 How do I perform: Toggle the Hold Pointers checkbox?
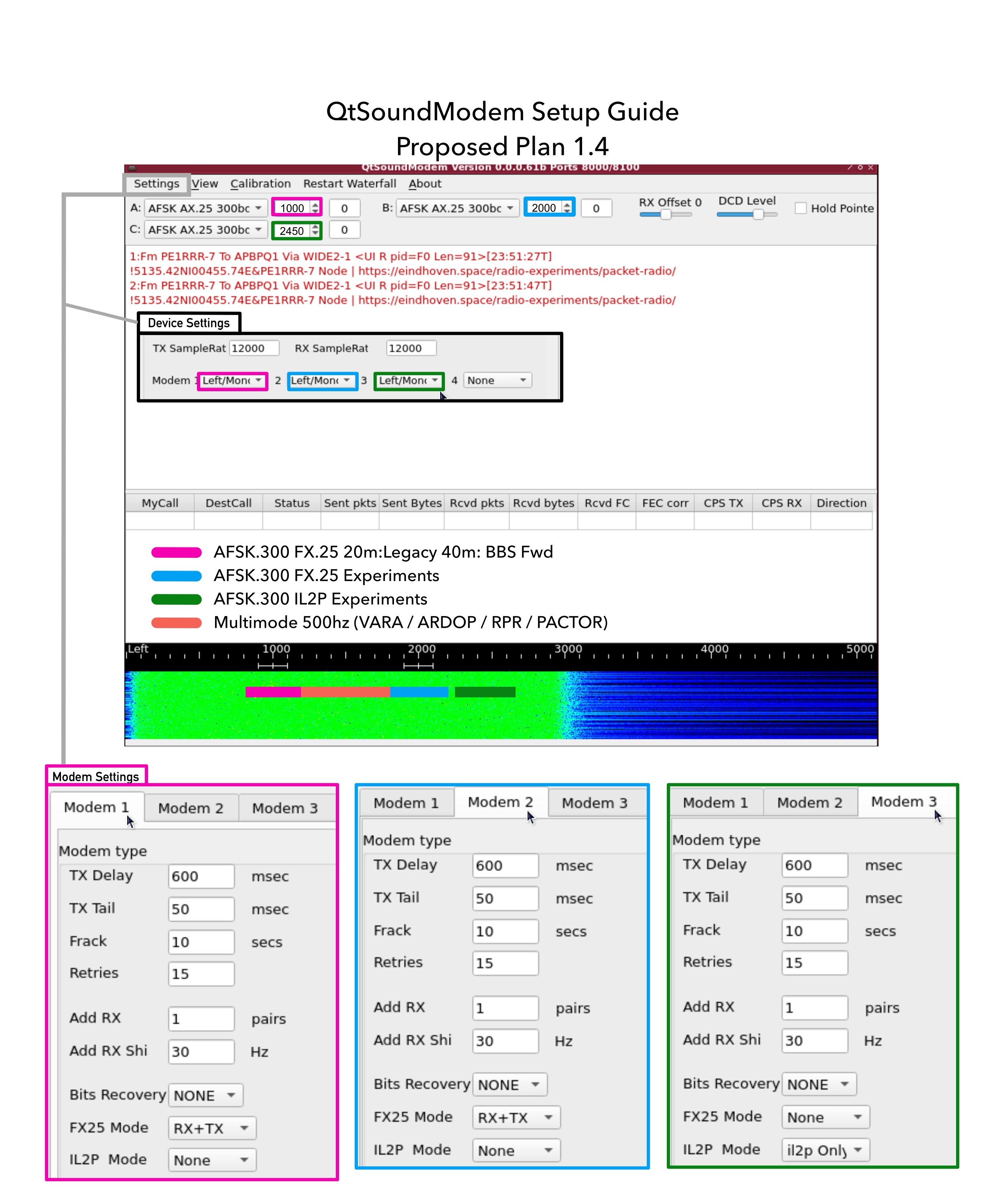800,208
